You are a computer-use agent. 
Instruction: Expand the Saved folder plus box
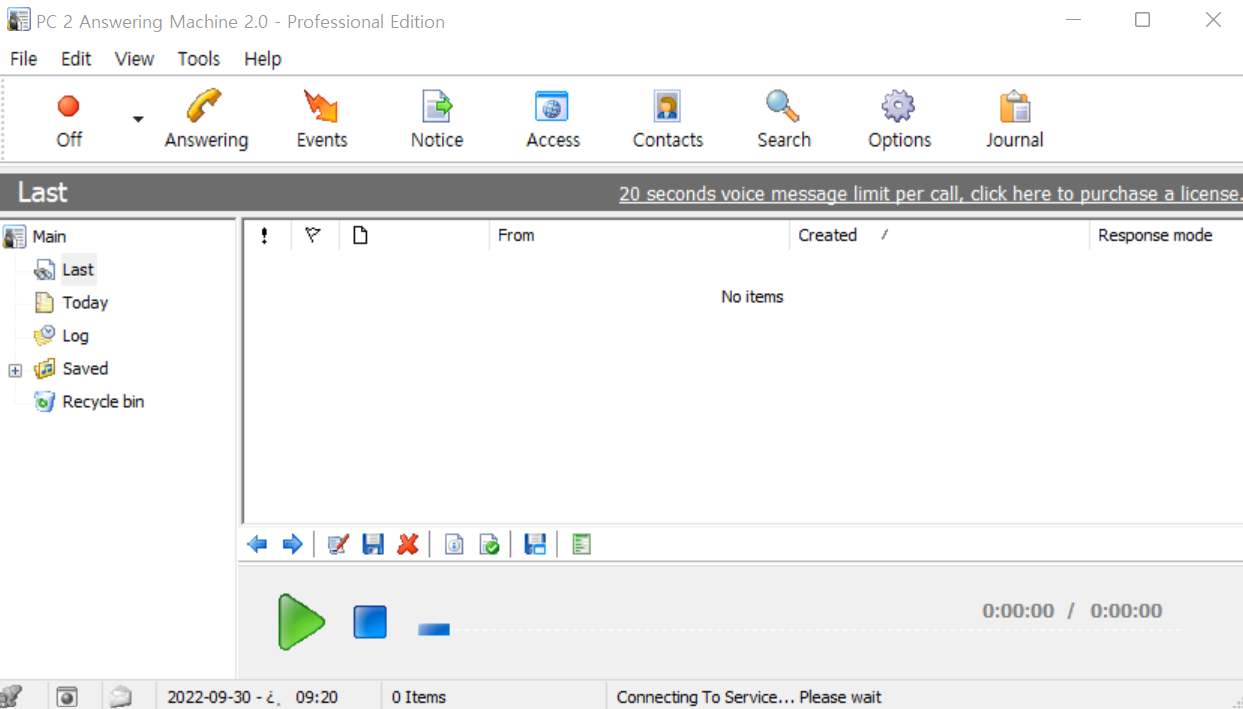(x=15, y=371)
